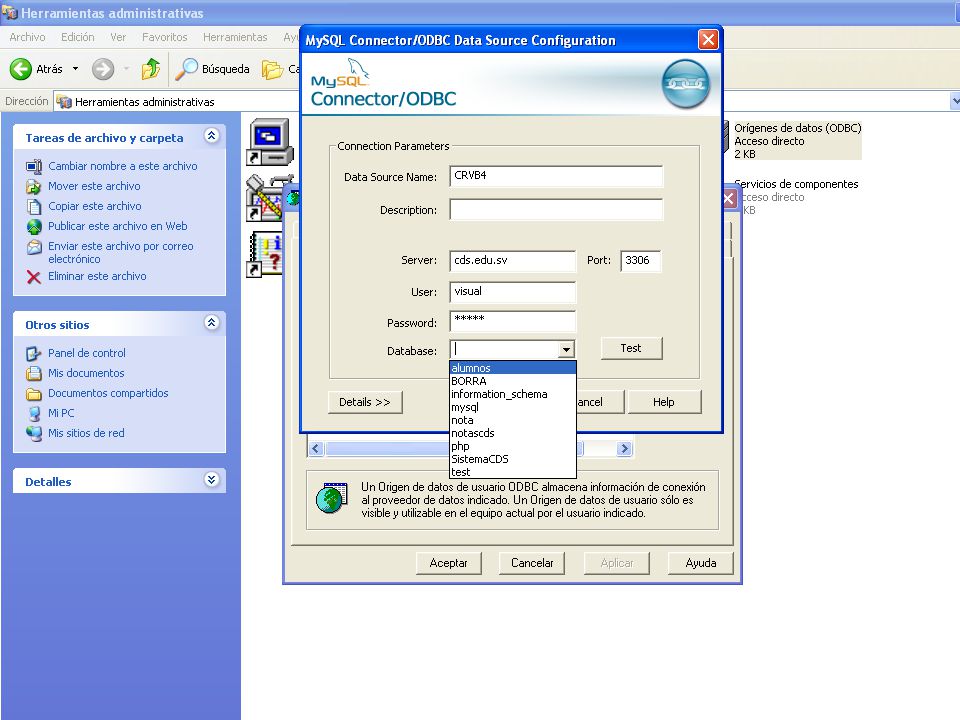Choose alumnos from database list

click(512, 368)
